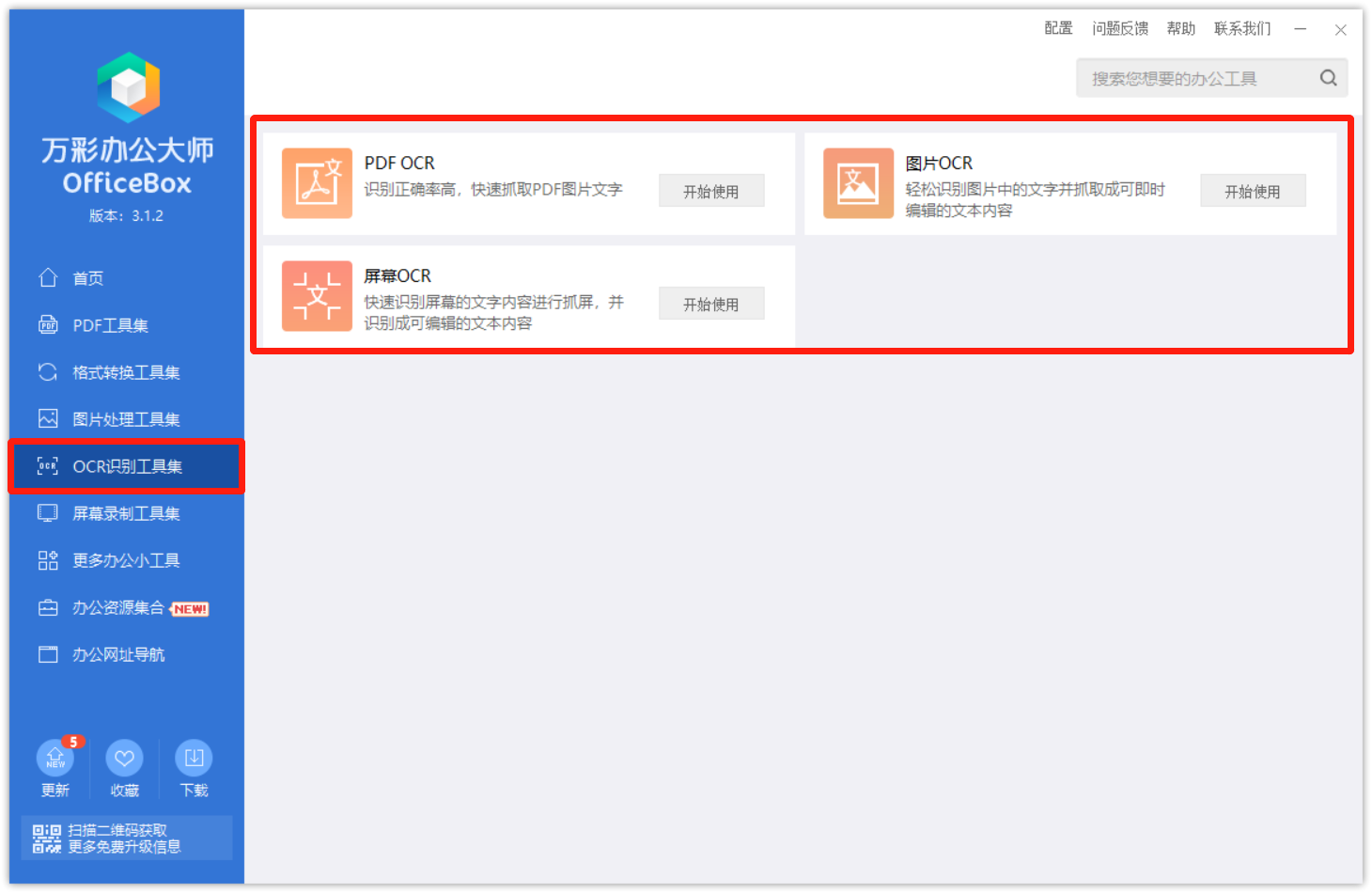This screenshot has height=893, width=1372.
Task: Click the OfficeBox hexagon logo
Action: pyautogui.click(x=128, y=87)
